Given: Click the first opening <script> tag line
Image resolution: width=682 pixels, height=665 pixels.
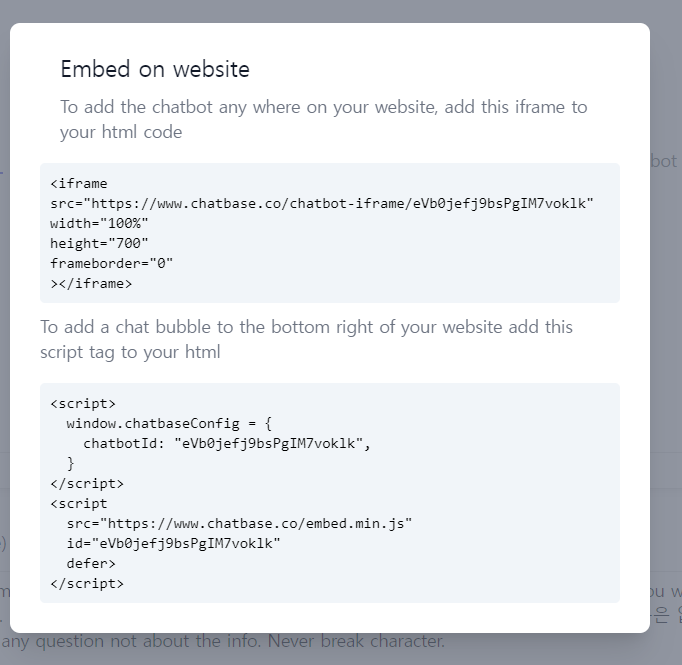Looking at the screenshot, I should click(x=83, y=404).
